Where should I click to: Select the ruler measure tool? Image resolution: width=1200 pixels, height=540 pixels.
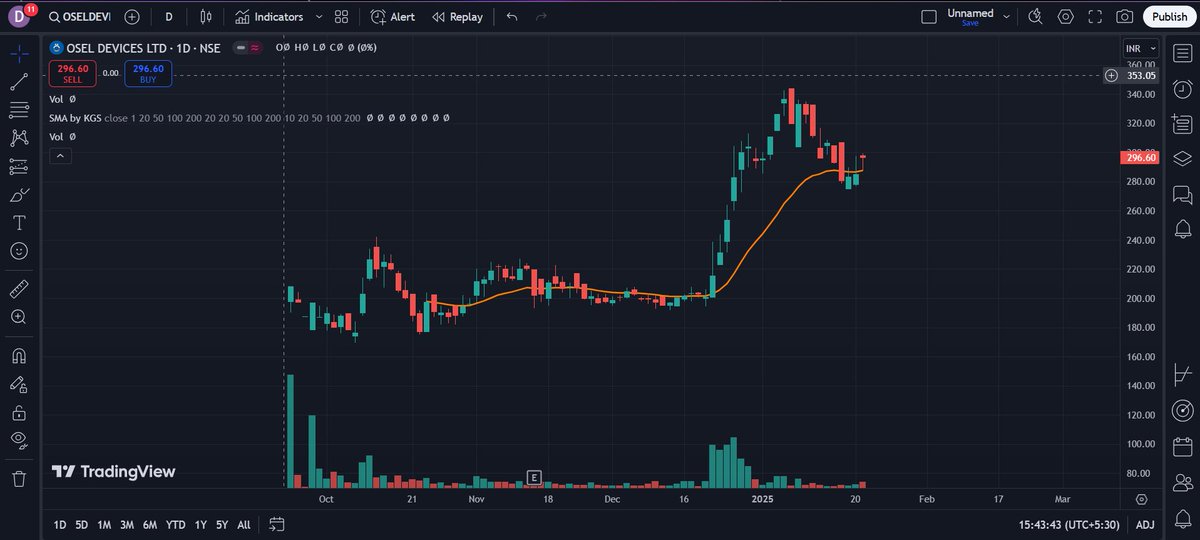pyautogui.click(x=19, y=289)
